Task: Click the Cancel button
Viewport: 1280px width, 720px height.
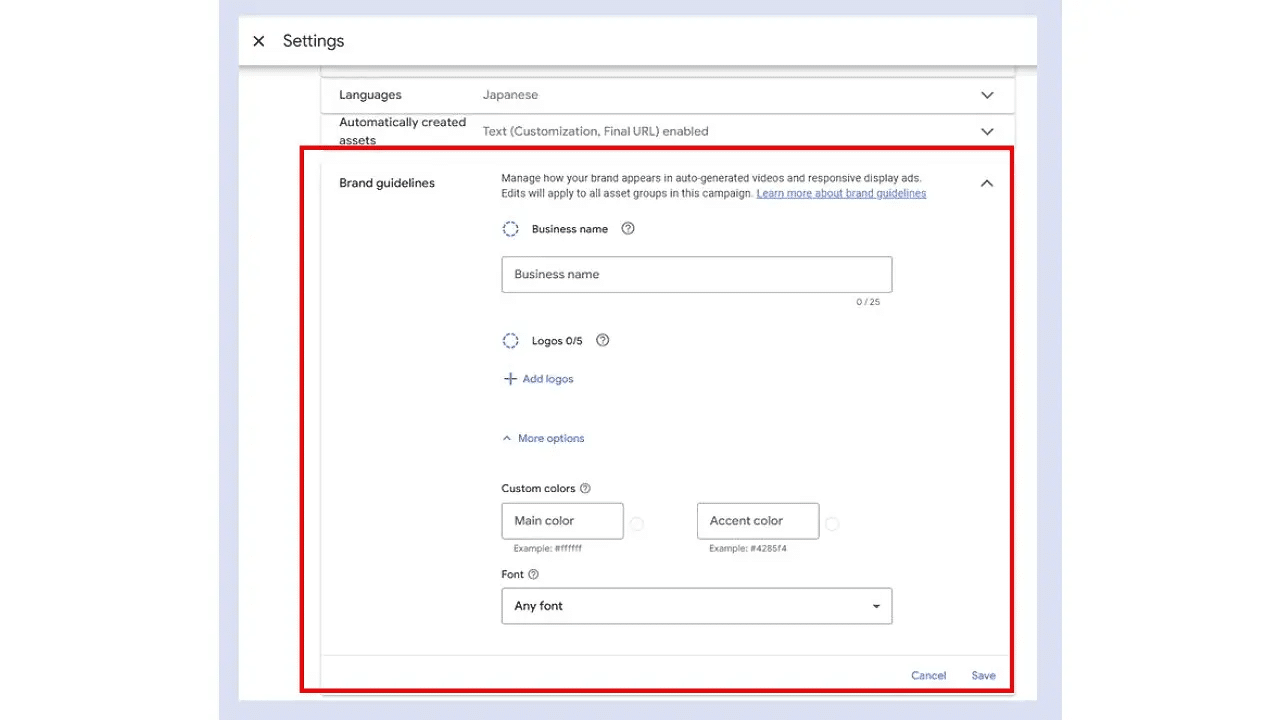Action: [x=928, y=676]
